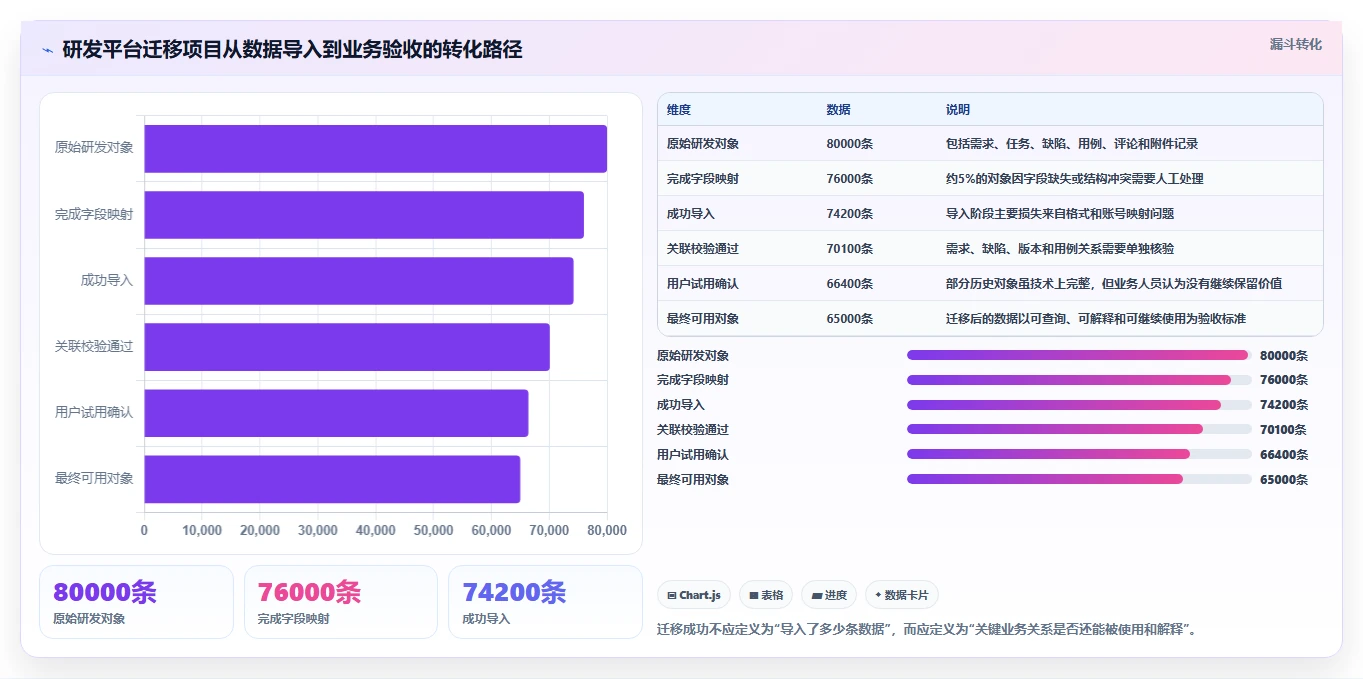This screenshot has height=679, width=1363.
Task: Click the 80000条 cell in the table
Action: point(850,143)
